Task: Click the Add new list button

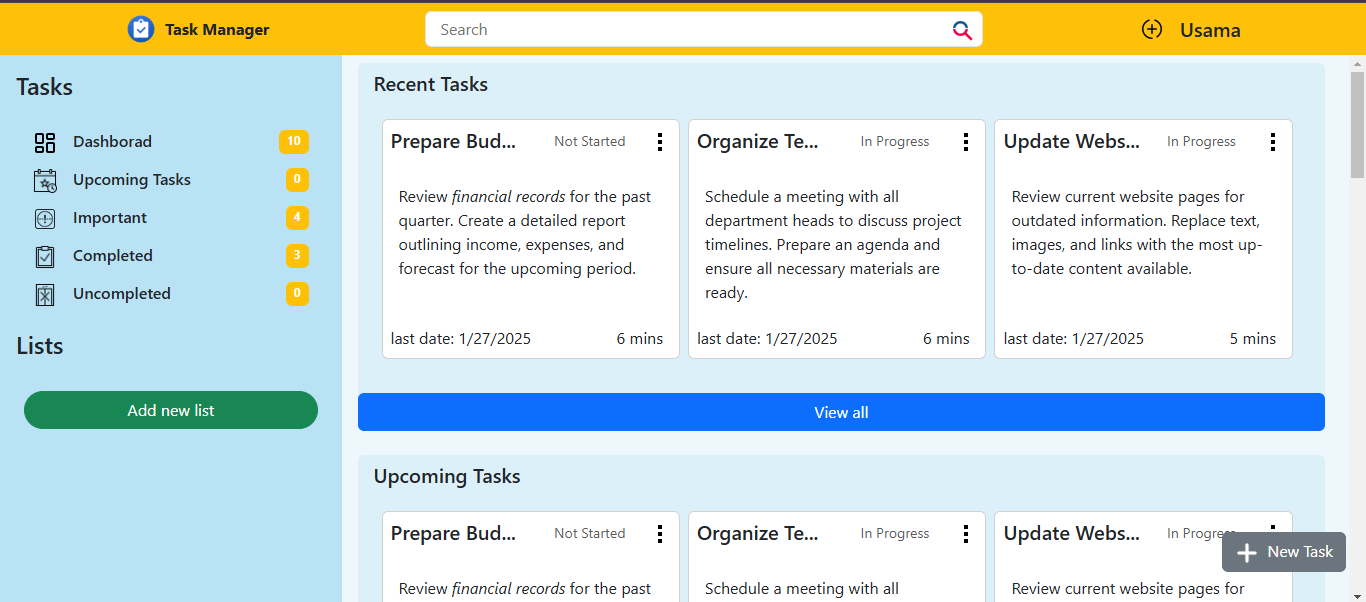Action: (x=171, y=410)
